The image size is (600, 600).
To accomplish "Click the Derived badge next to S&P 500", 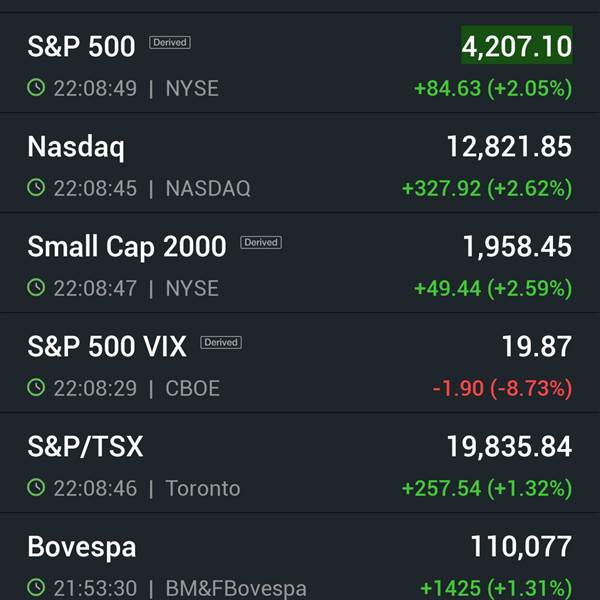I will click(170, 42).
